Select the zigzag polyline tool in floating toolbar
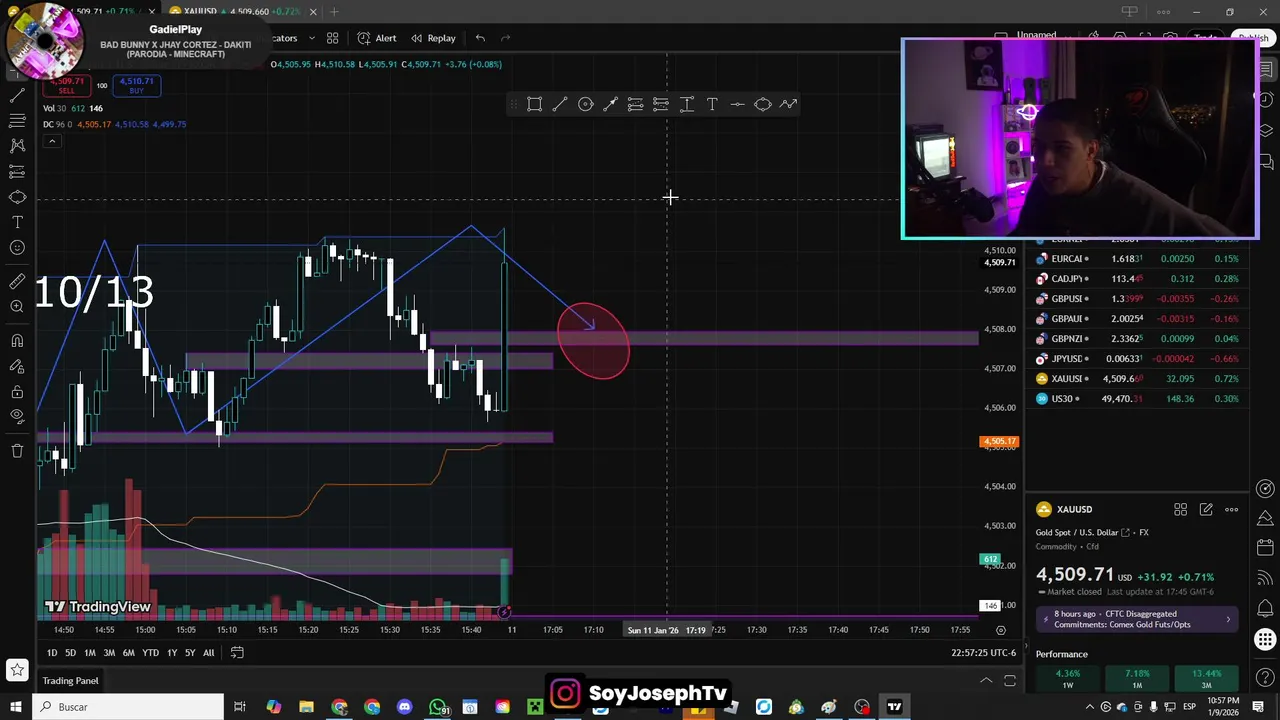Image resolution: width=1280 pixels, height=720 pixels. [x=788, y=104]
